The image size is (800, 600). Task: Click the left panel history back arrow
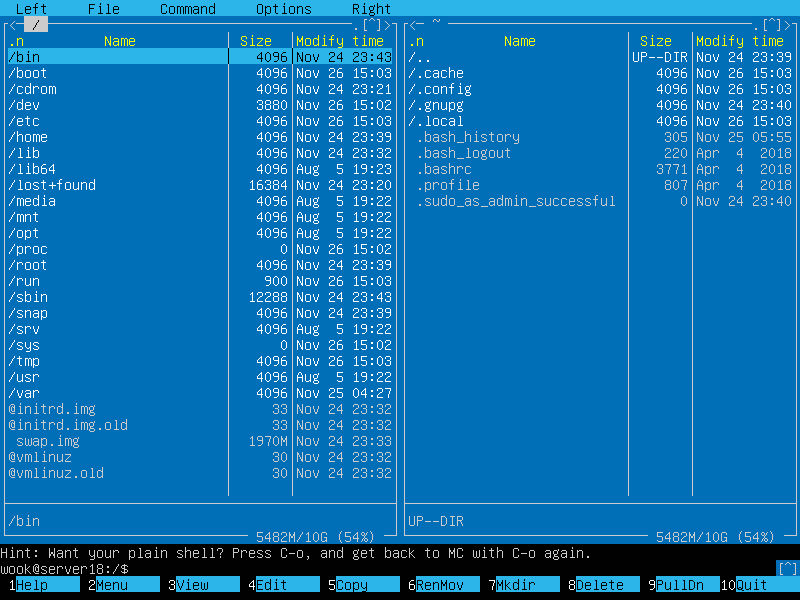pos(12,24)
